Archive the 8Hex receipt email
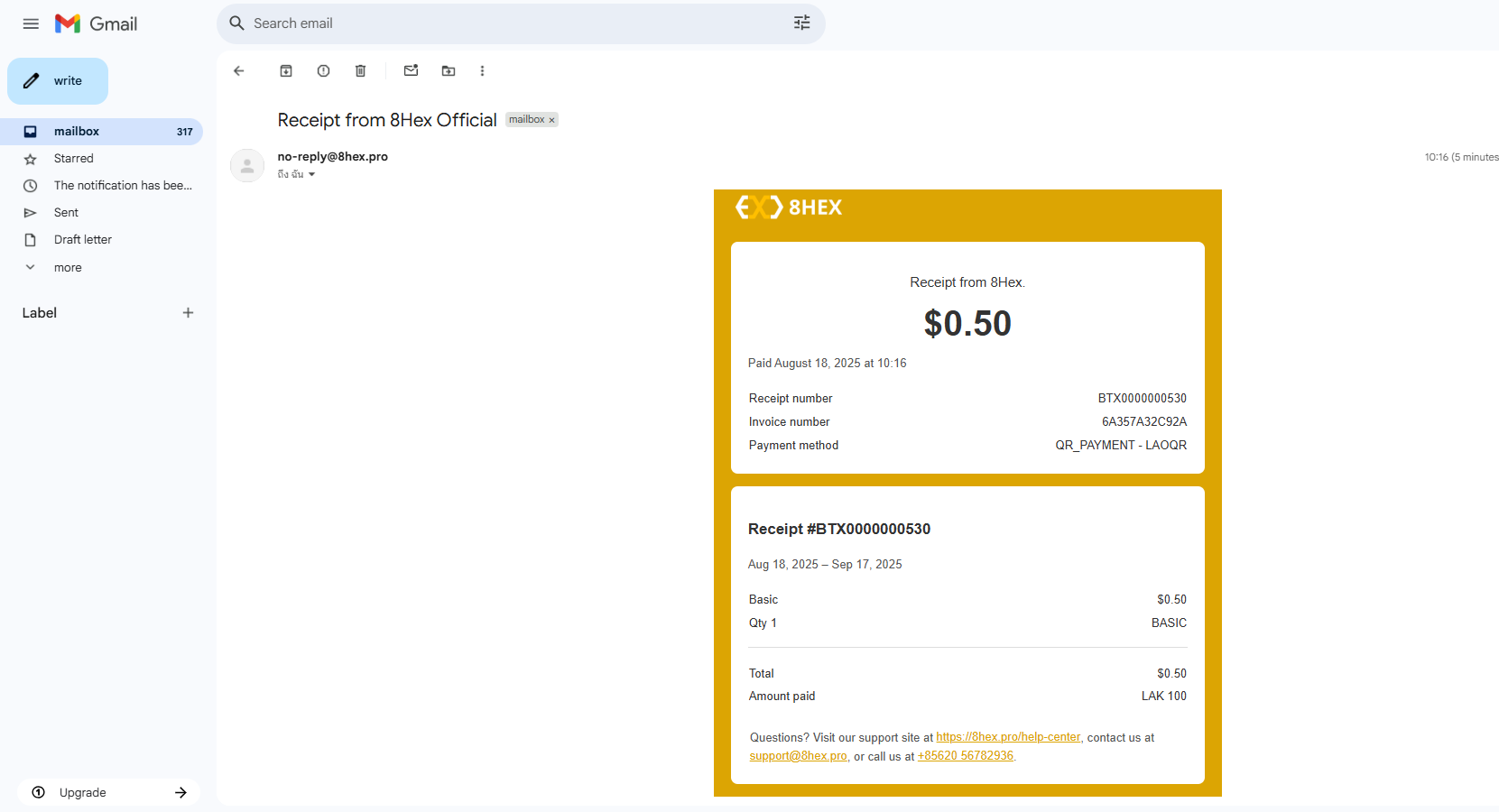The image size is (1499, 812). point(285,70)
